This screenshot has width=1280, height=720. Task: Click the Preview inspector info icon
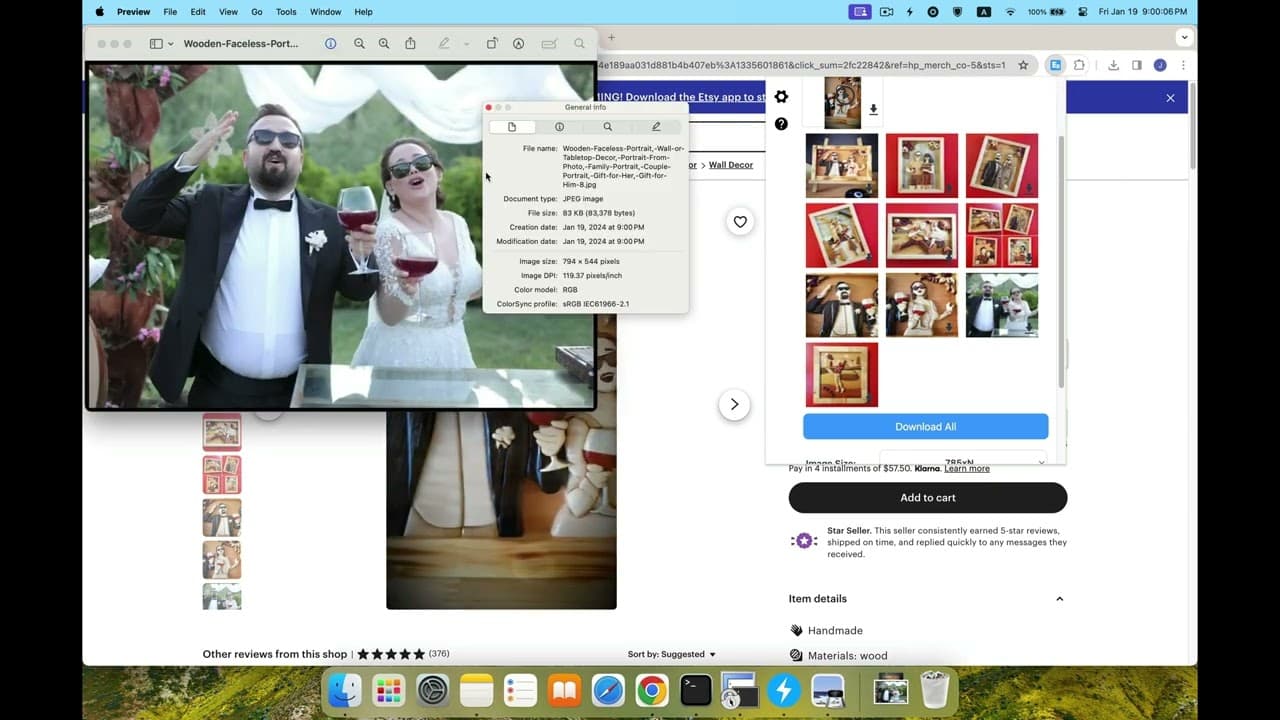point(330,44)
